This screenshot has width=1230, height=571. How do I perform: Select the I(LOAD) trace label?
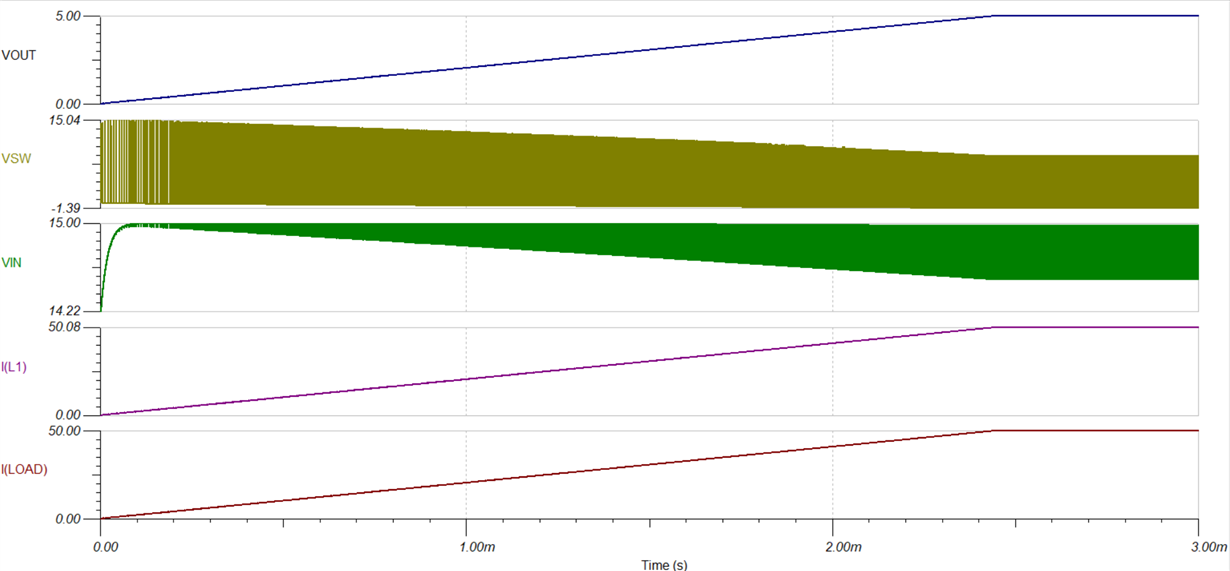(x=25, y=469)
